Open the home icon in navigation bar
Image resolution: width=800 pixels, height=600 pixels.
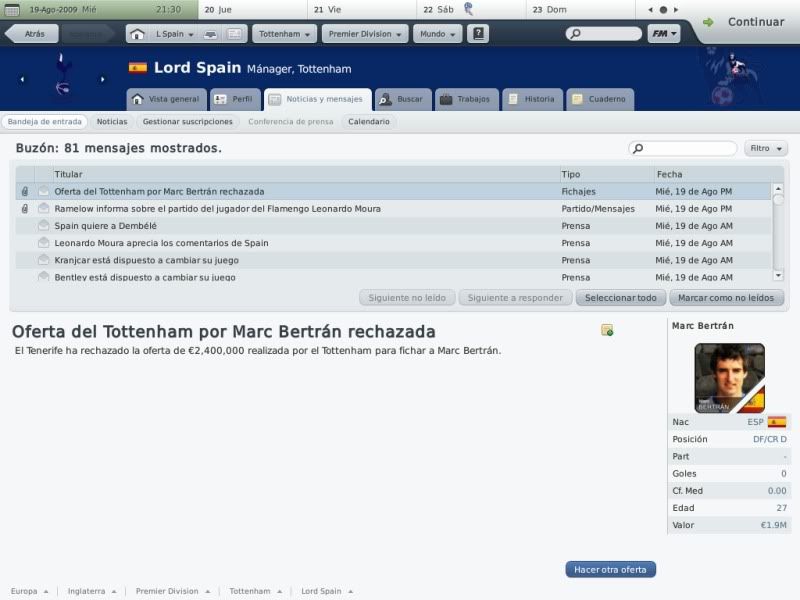point(137,34)
